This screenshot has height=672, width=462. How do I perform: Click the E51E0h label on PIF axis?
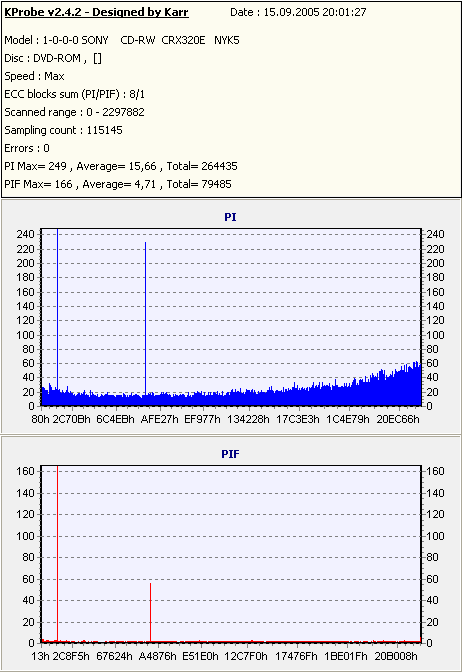coord(200,657)
